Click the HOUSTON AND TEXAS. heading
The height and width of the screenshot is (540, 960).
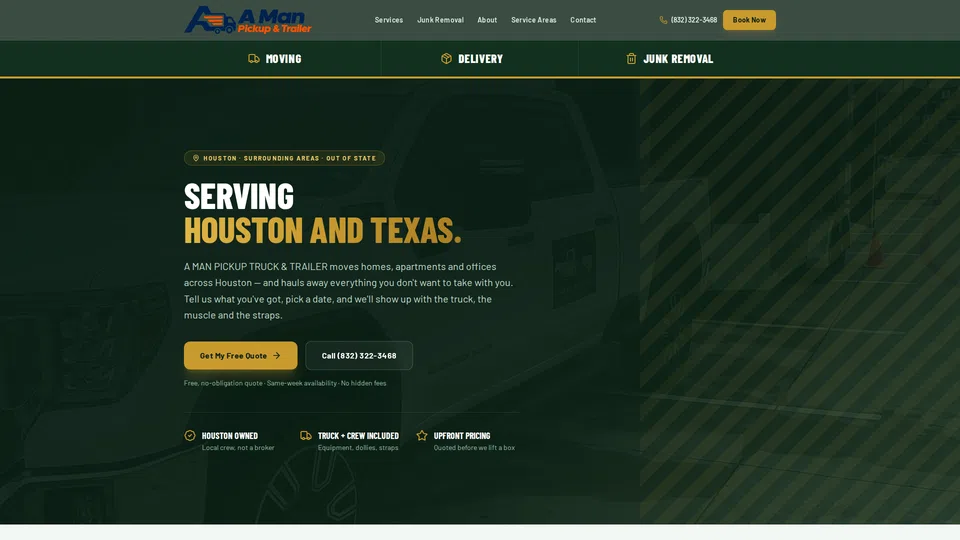323,231
